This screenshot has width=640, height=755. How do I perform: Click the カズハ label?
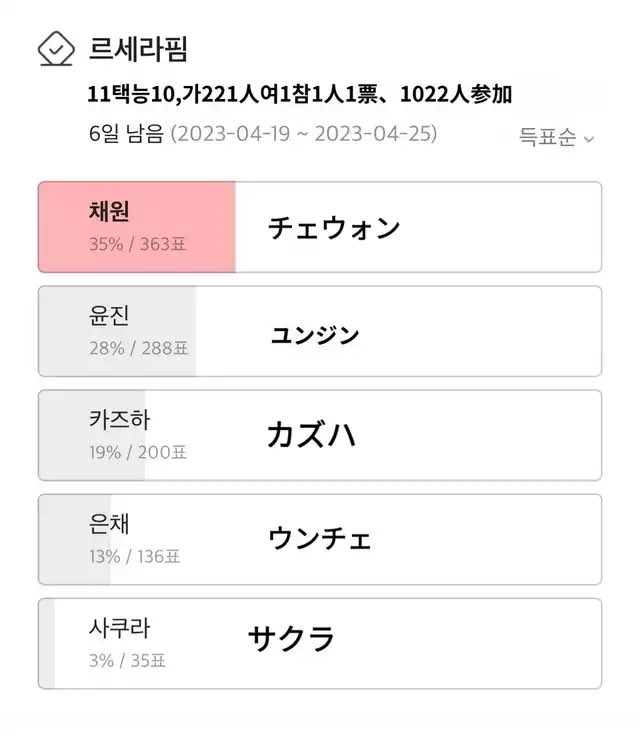tap(312, 435)
